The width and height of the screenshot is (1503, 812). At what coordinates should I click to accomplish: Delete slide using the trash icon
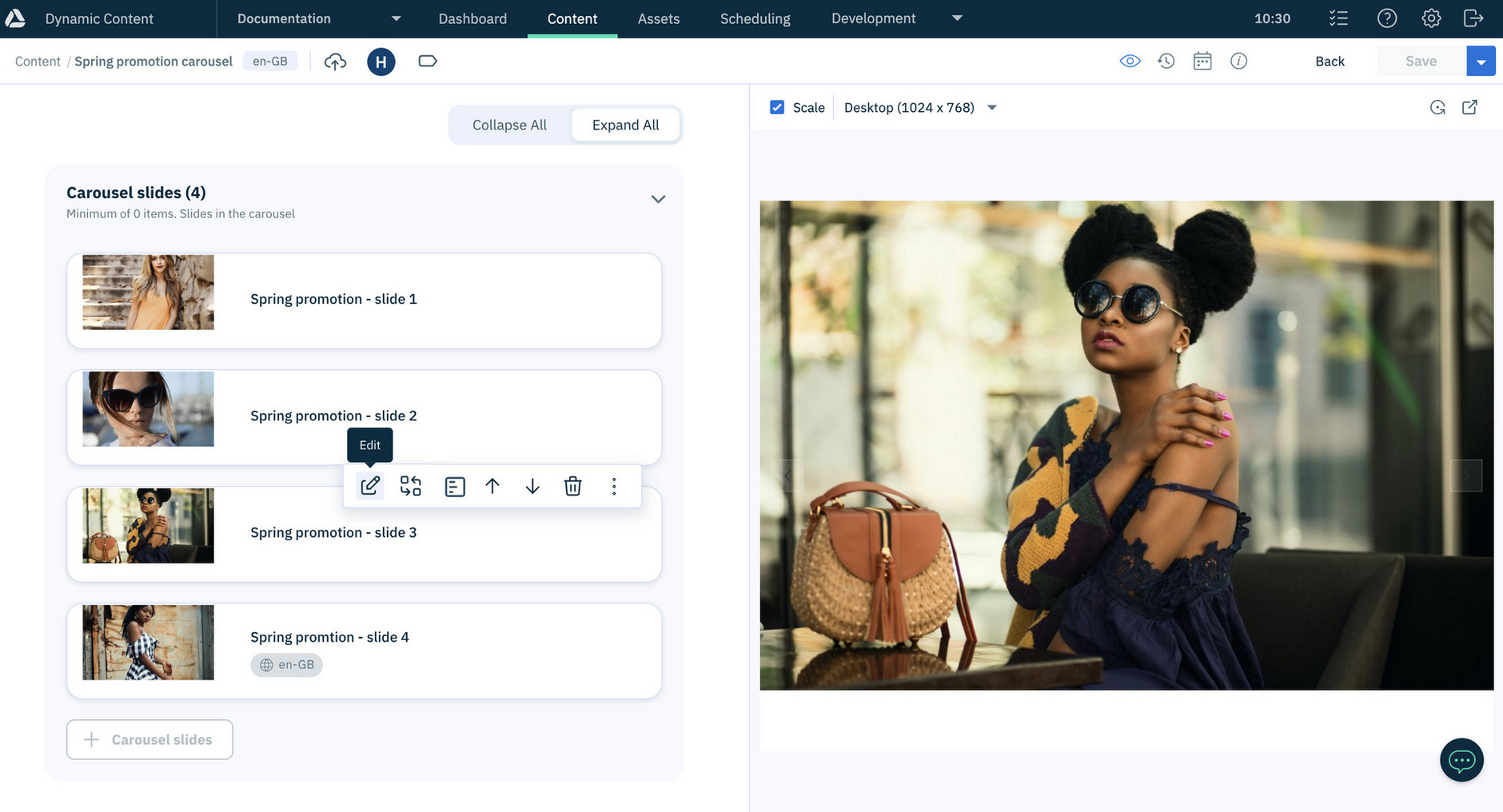click(x=572, y=486)
